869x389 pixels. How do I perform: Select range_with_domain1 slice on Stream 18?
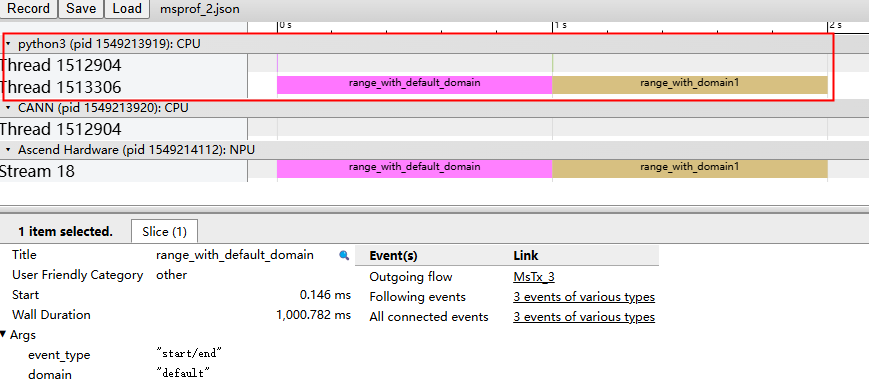coord(690,169)
